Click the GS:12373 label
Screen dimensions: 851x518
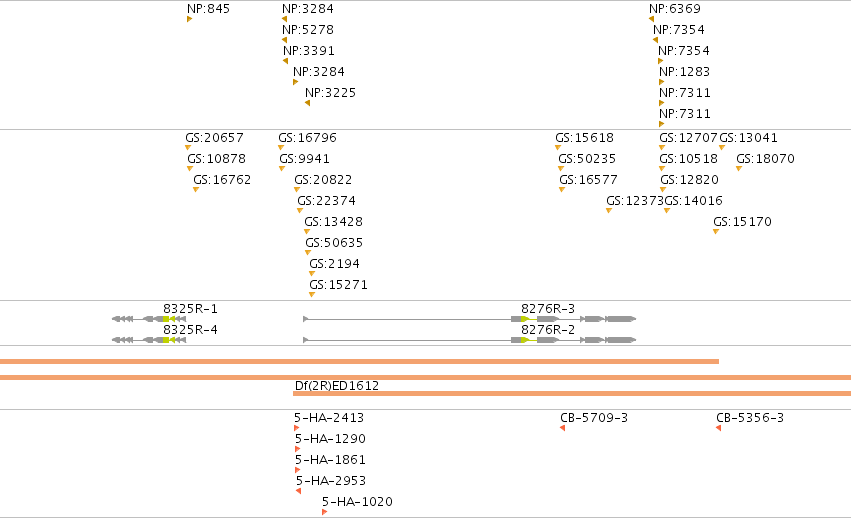pos(635,201)
